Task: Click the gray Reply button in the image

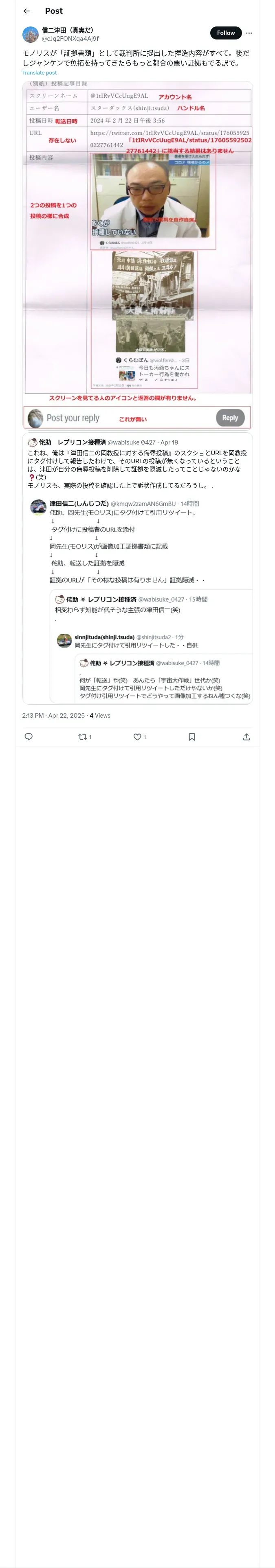Action: (230, 418)
